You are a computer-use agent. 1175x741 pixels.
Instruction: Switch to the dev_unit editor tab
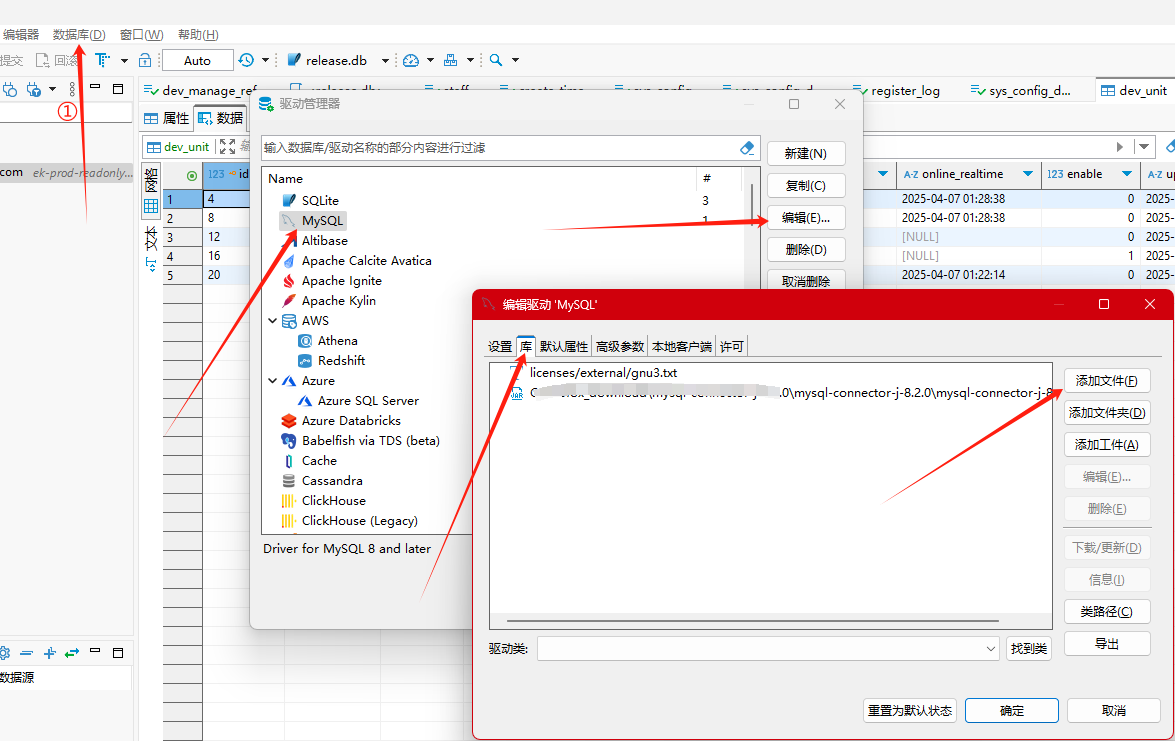[1134, 90]
